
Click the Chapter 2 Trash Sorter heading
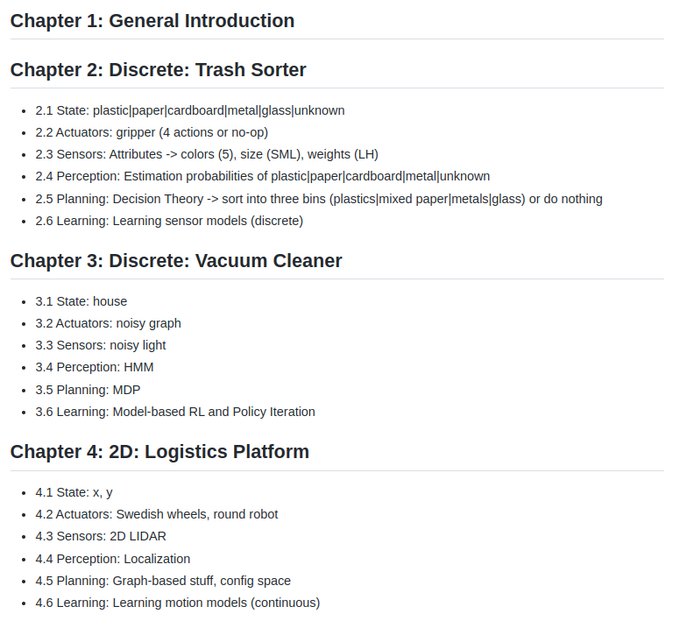point(158,70)
